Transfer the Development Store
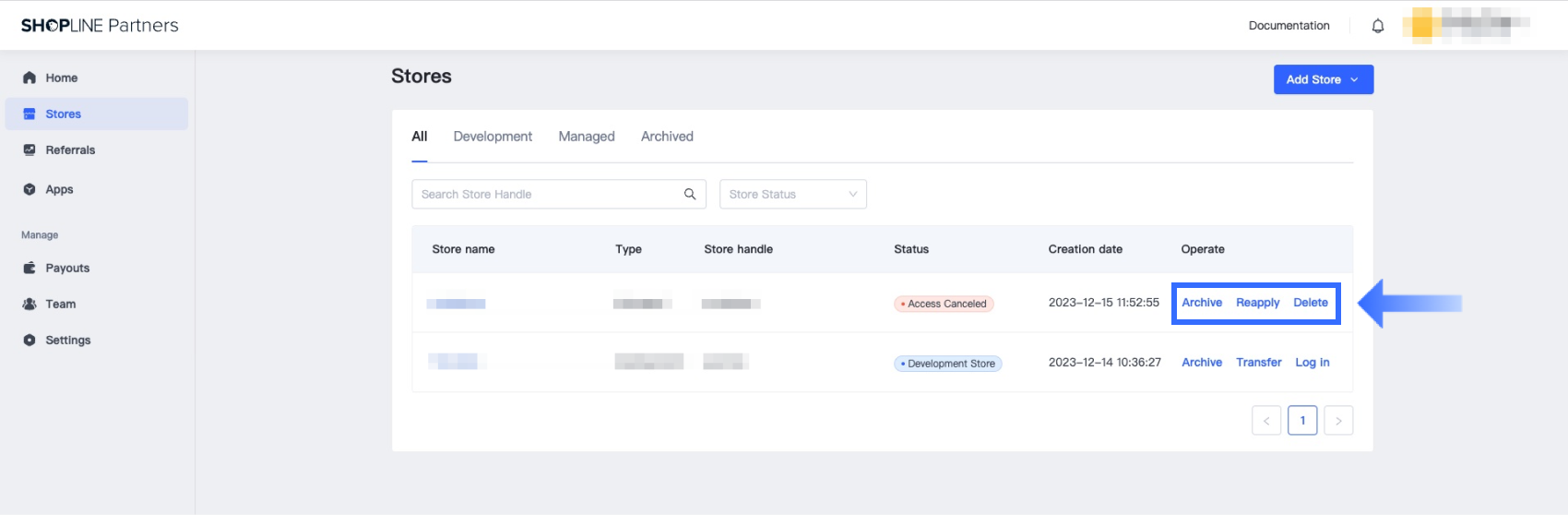The height and width of the screenshot is (515, 1568). coord(1259,363)
